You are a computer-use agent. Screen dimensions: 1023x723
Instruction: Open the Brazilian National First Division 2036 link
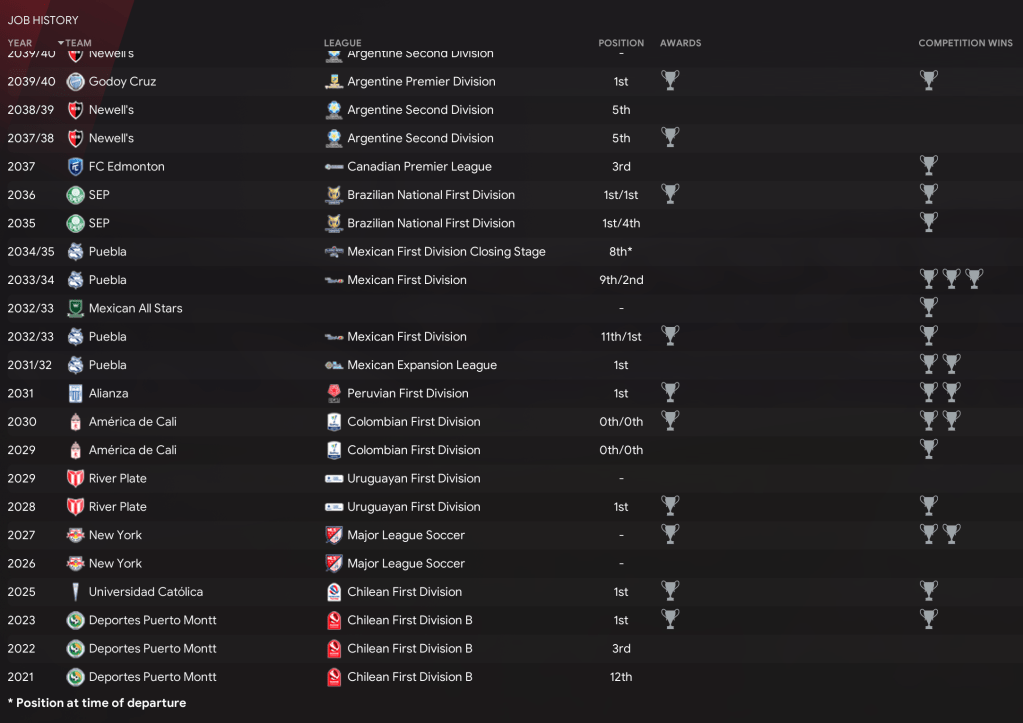(x=431, y=195)
